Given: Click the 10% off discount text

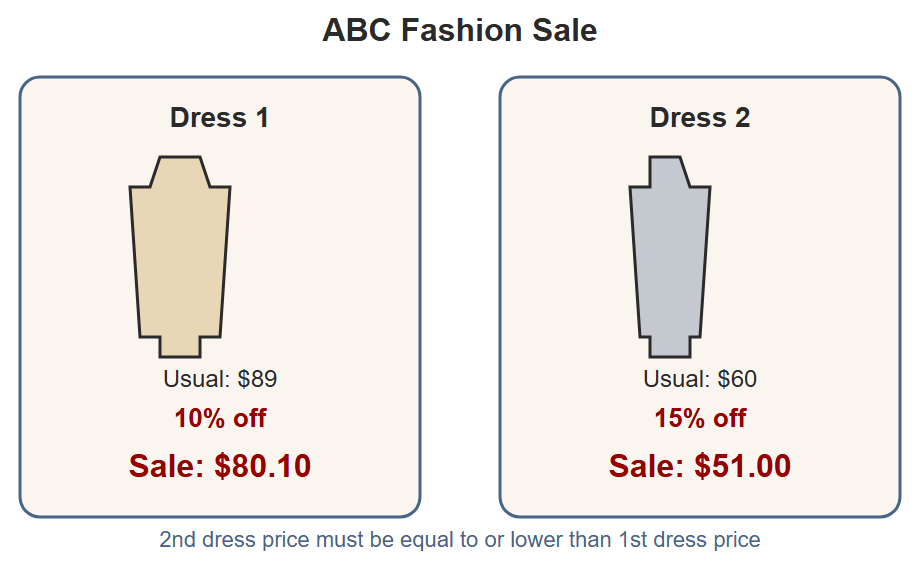Looking at the screenshot, I should click(220, 418).
